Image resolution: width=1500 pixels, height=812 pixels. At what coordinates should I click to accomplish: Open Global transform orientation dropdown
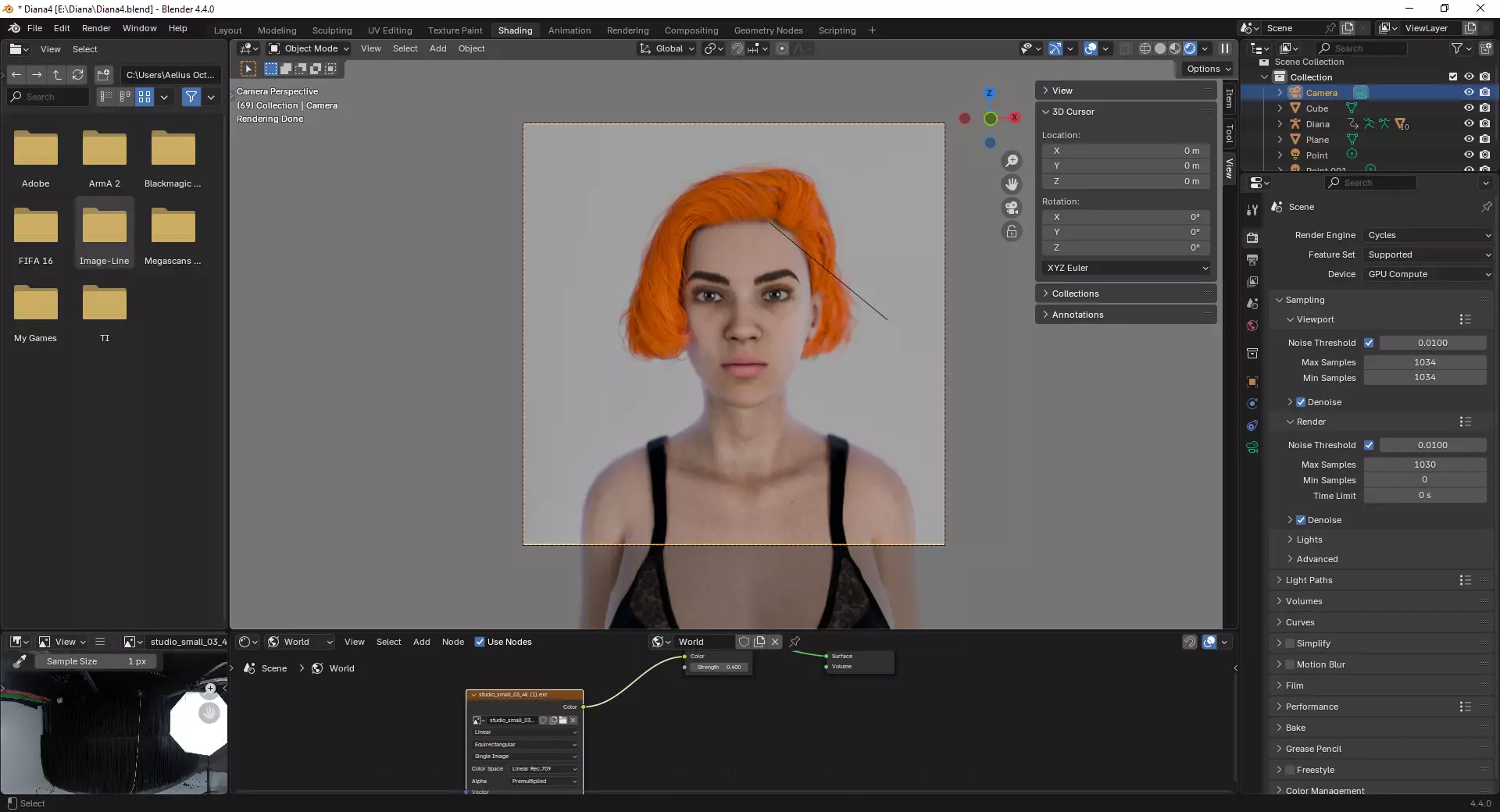[x=666, y=48]
